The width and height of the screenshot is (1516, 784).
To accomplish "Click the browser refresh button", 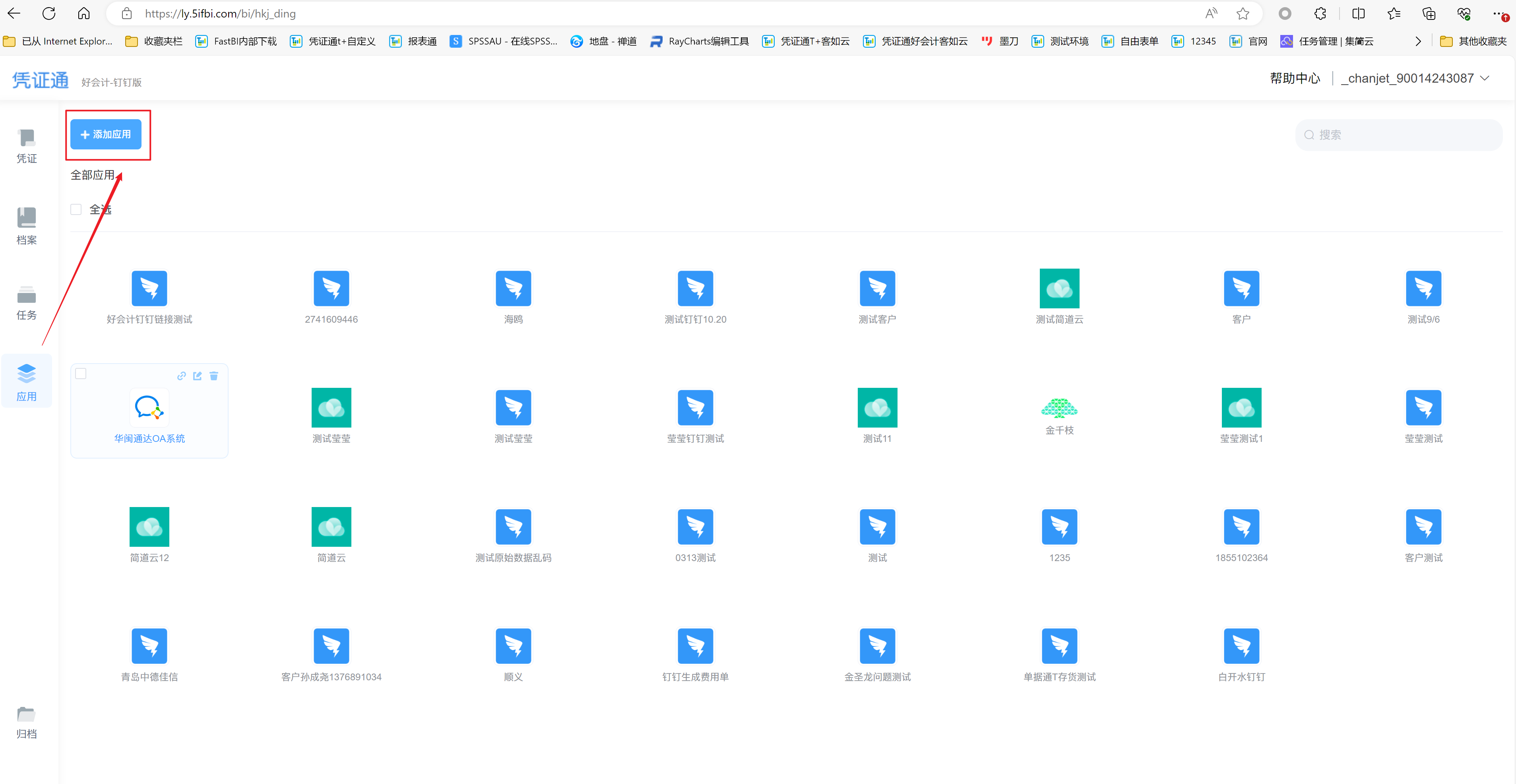I will (x=49, y=14).
